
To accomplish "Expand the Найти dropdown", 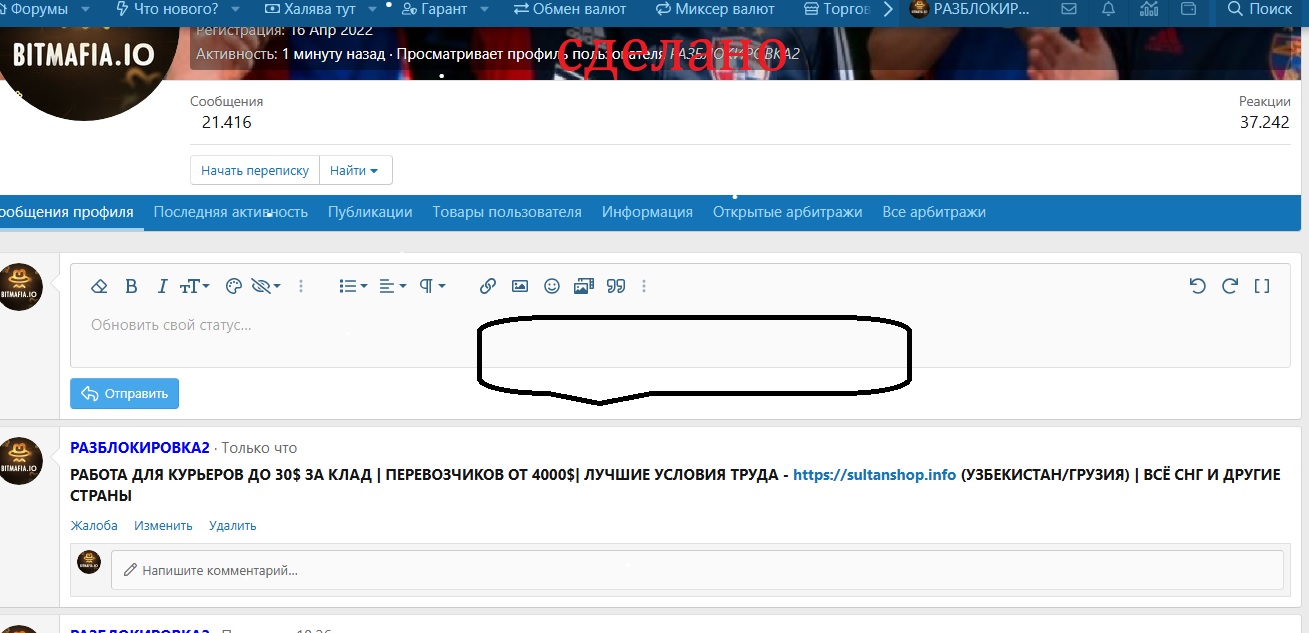I will [355, 169].
